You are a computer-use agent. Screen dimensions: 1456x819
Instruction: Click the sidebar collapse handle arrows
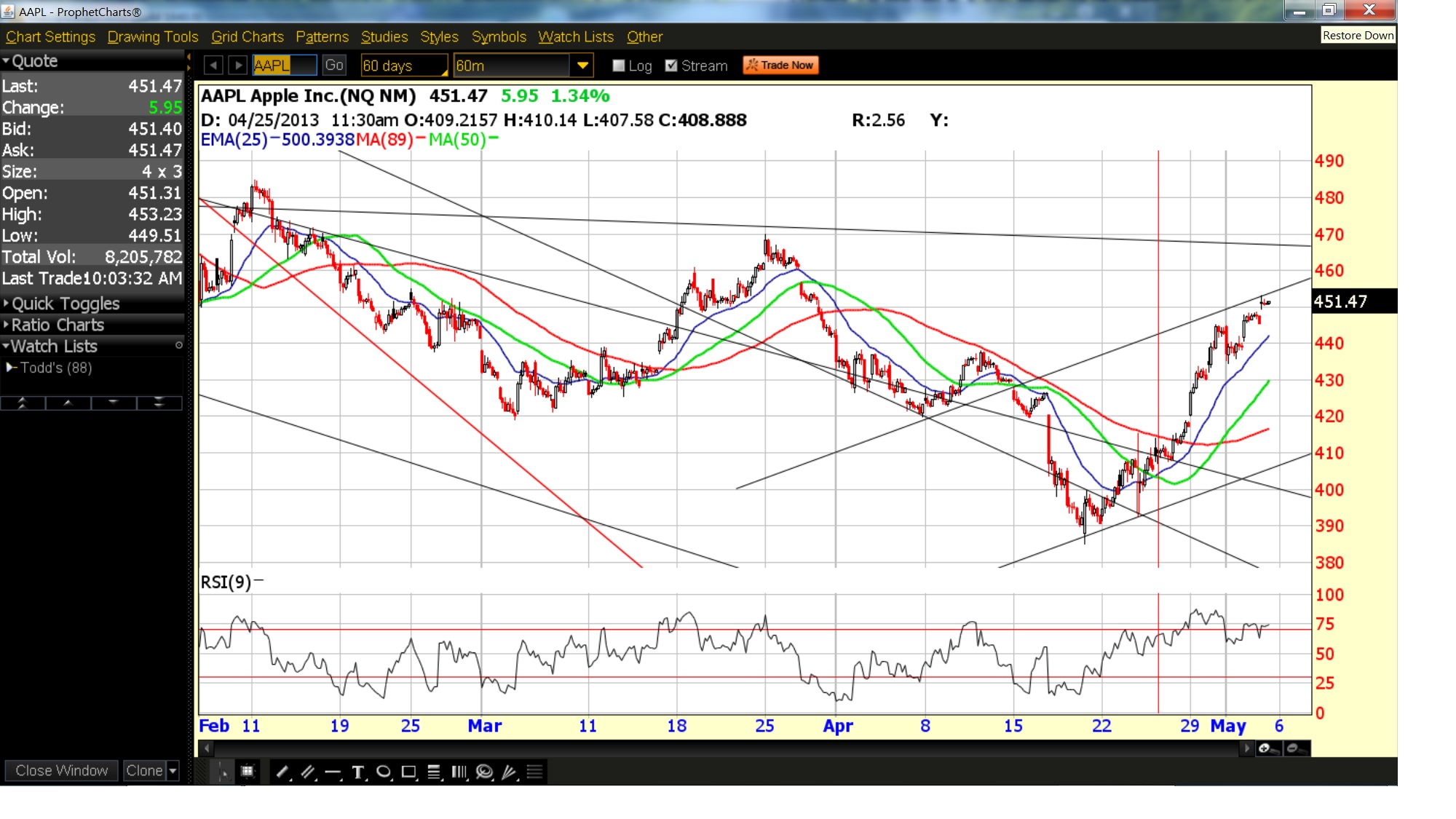click(x=189, y=63)
